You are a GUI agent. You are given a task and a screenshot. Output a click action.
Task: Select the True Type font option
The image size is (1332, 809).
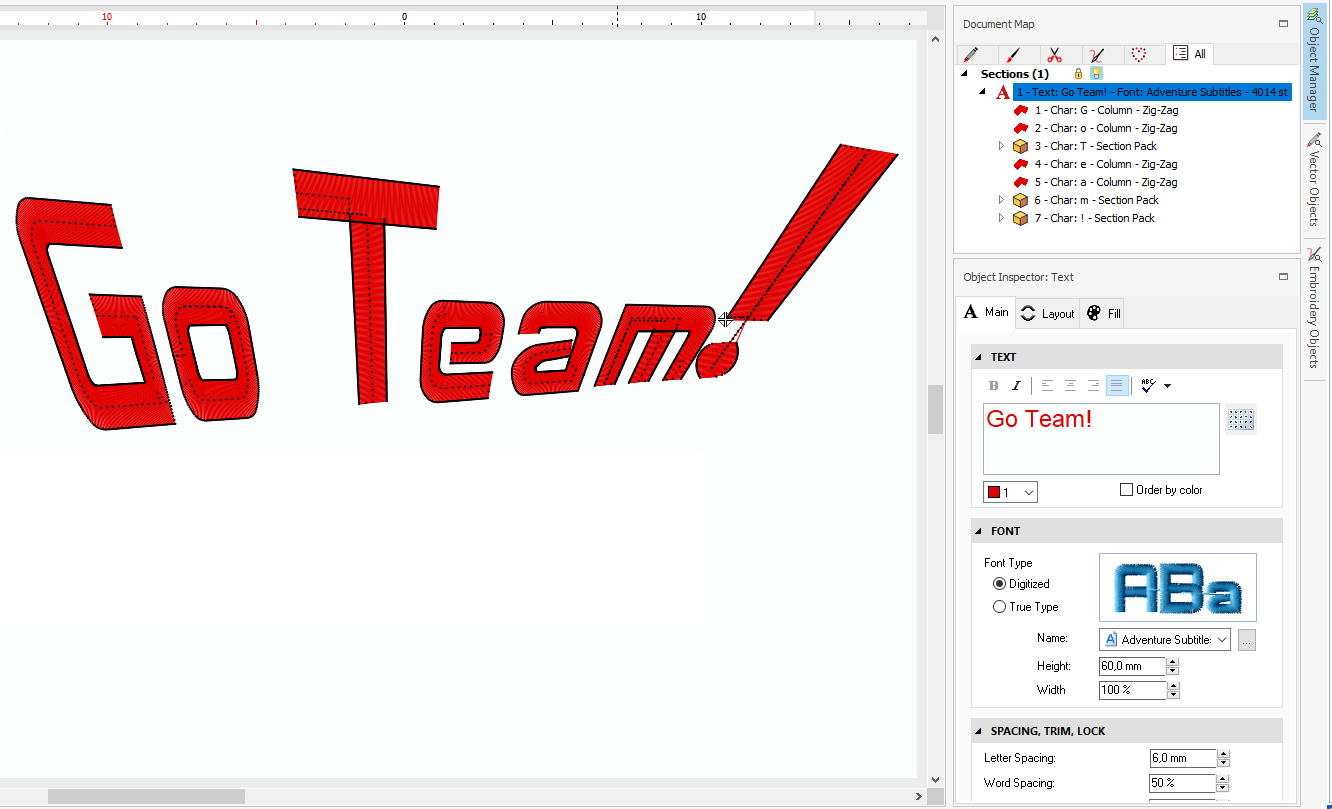click(x=999, y=607)
